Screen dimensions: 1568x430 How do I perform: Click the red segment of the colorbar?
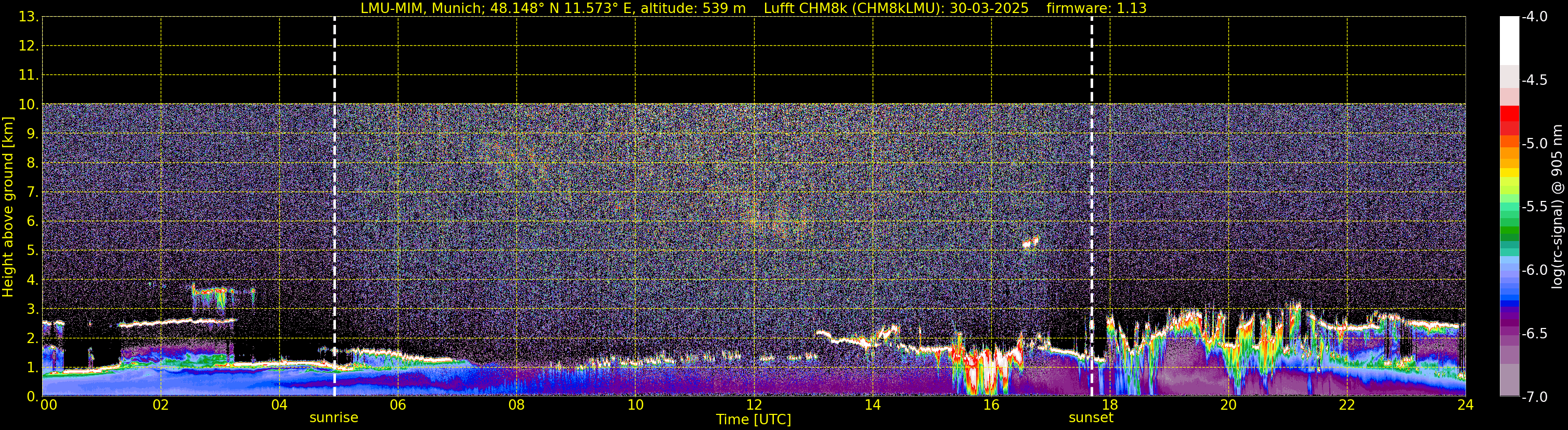tap(1509, 113)
